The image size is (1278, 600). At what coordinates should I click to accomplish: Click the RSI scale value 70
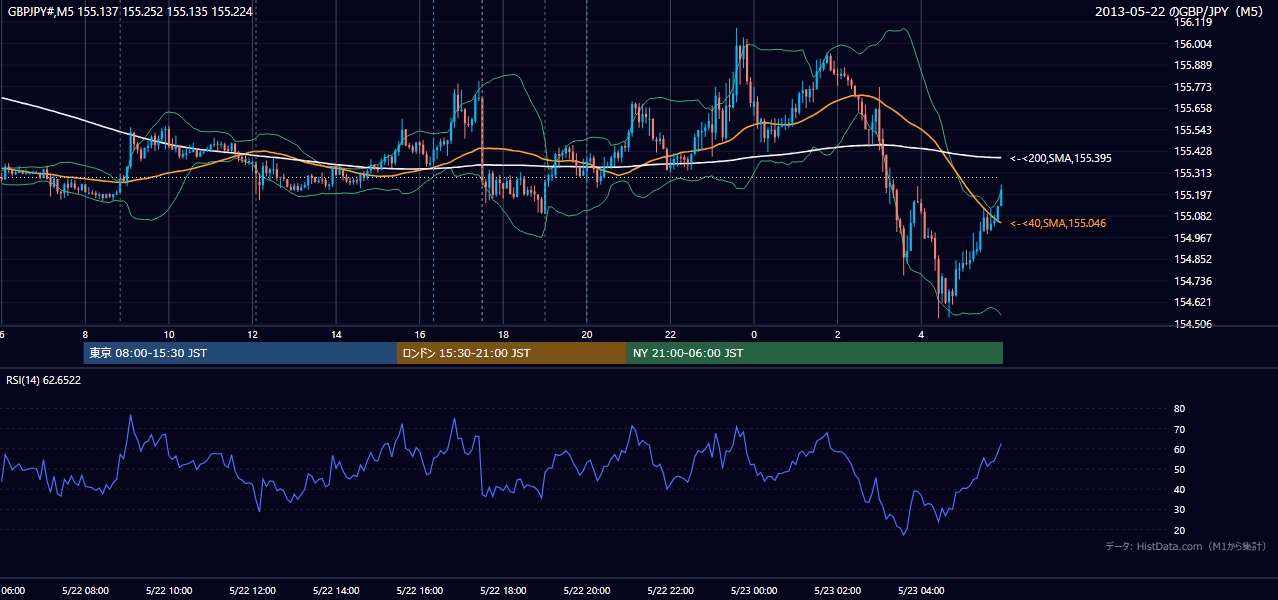coord(1180,429)
